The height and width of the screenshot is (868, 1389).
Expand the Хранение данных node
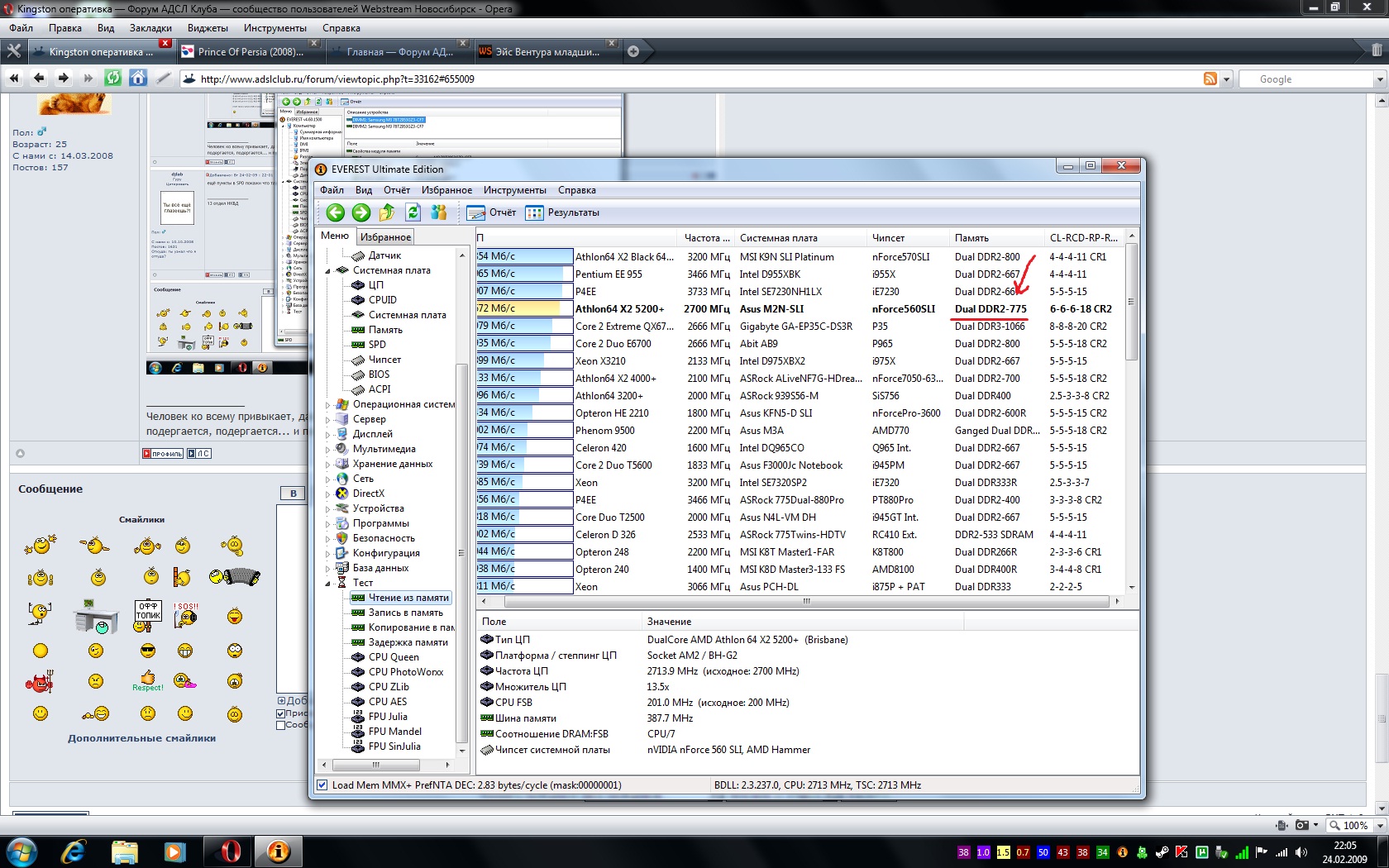pos(327,465)
